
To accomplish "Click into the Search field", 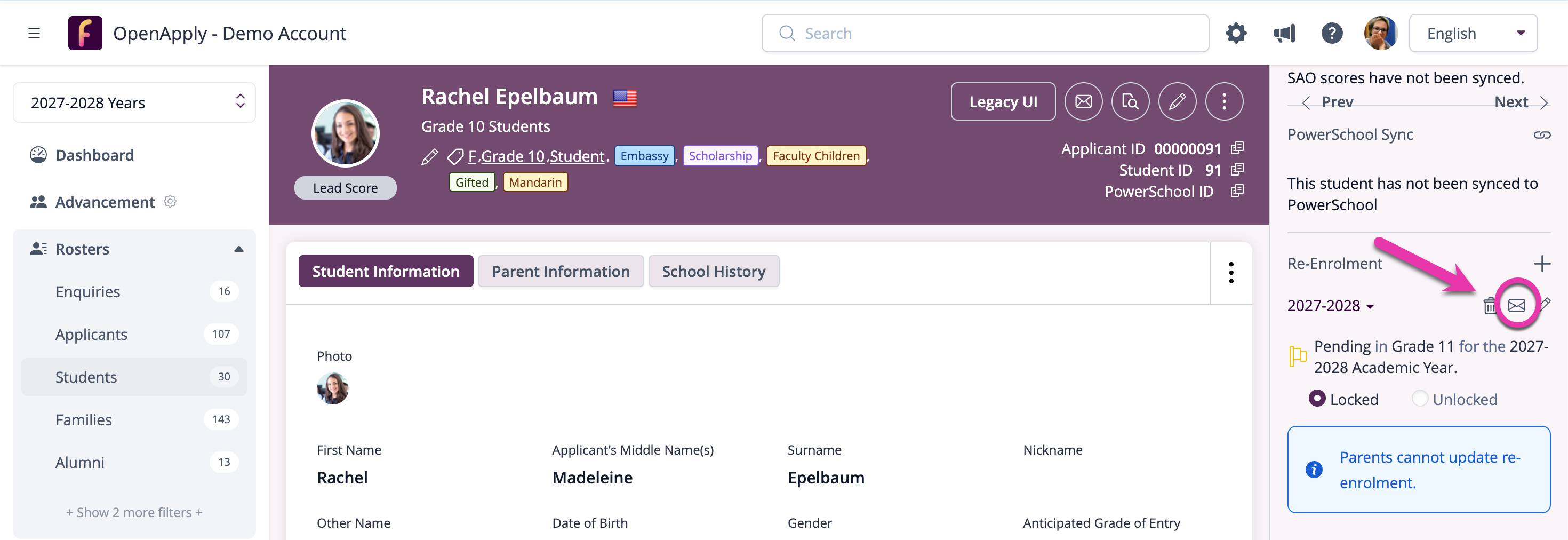I will [x=984, y=33].
